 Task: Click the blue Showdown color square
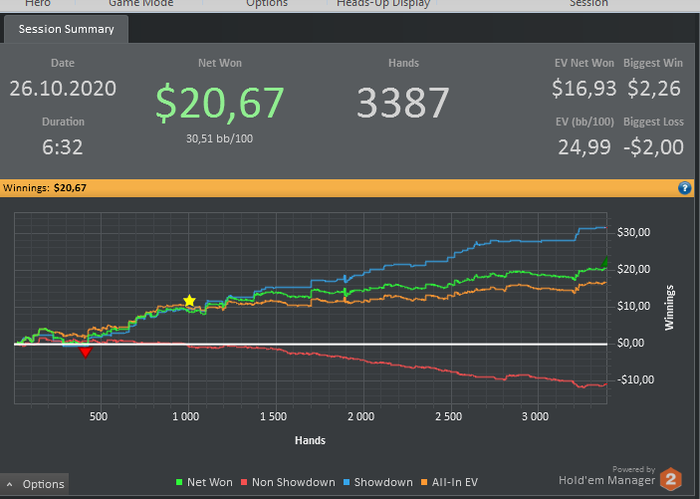point(346,482)
